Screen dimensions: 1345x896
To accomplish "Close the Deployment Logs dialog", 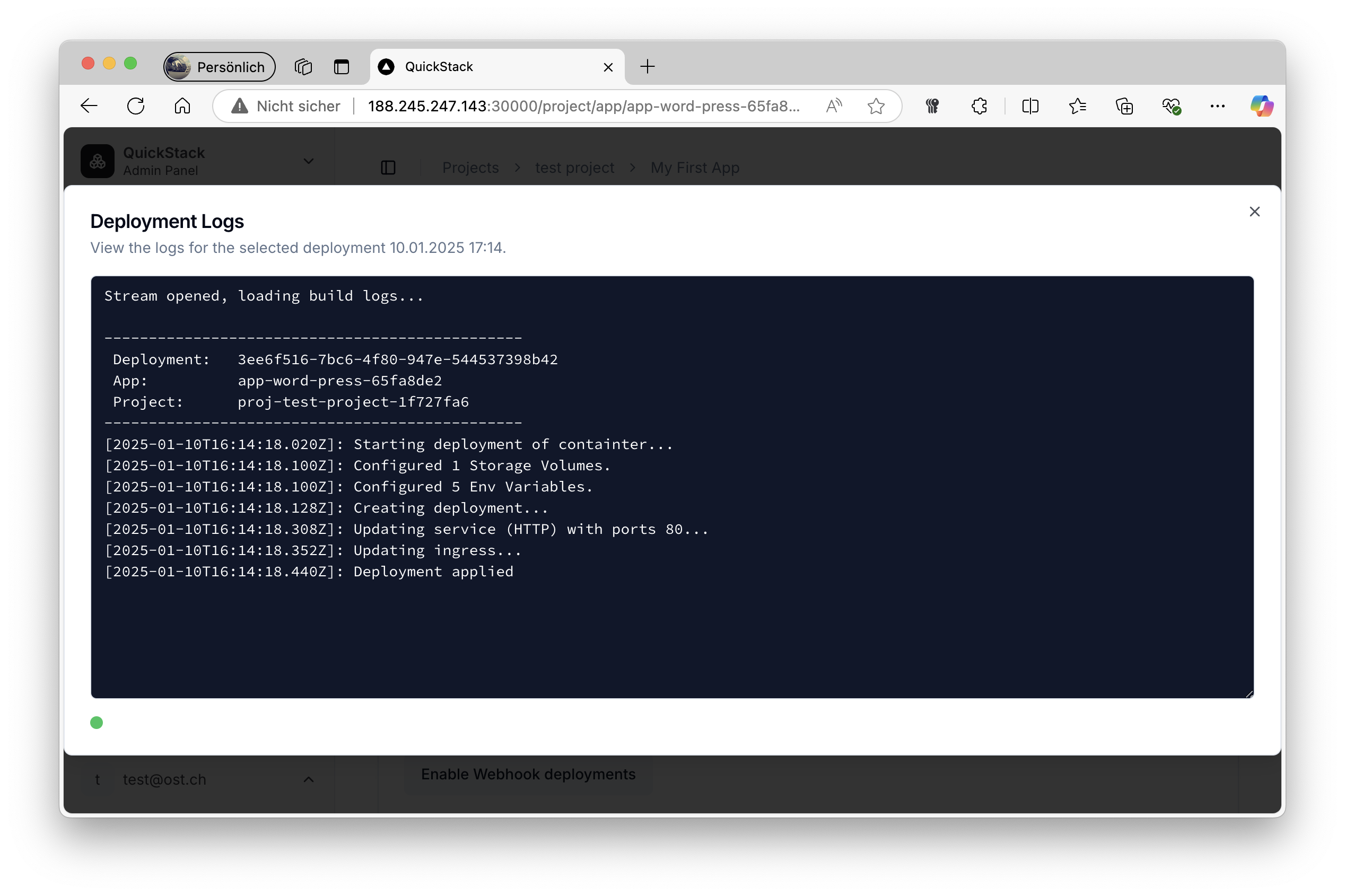I will pyautogui.click(x=1254, y=212).
